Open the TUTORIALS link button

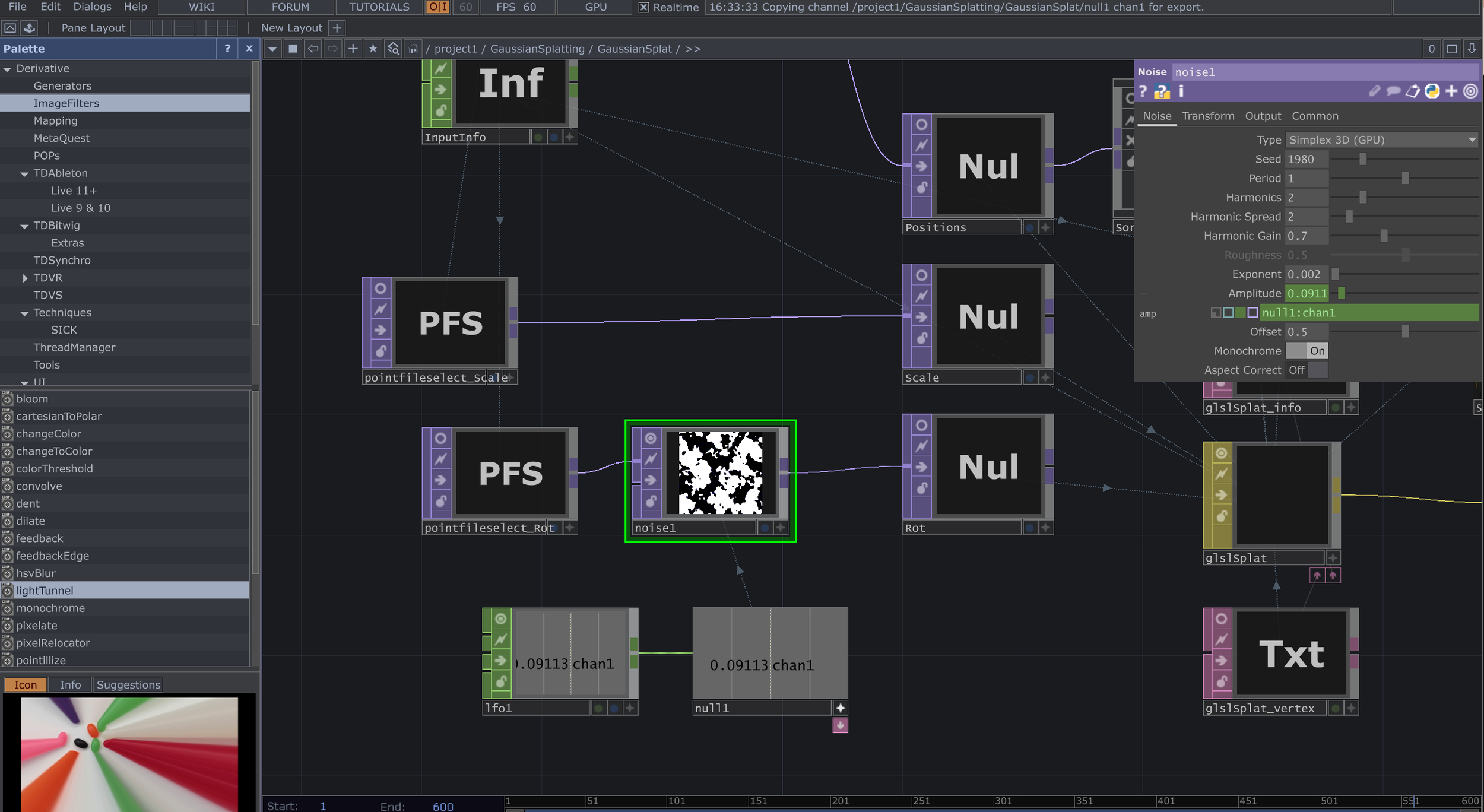click(379, 7)
